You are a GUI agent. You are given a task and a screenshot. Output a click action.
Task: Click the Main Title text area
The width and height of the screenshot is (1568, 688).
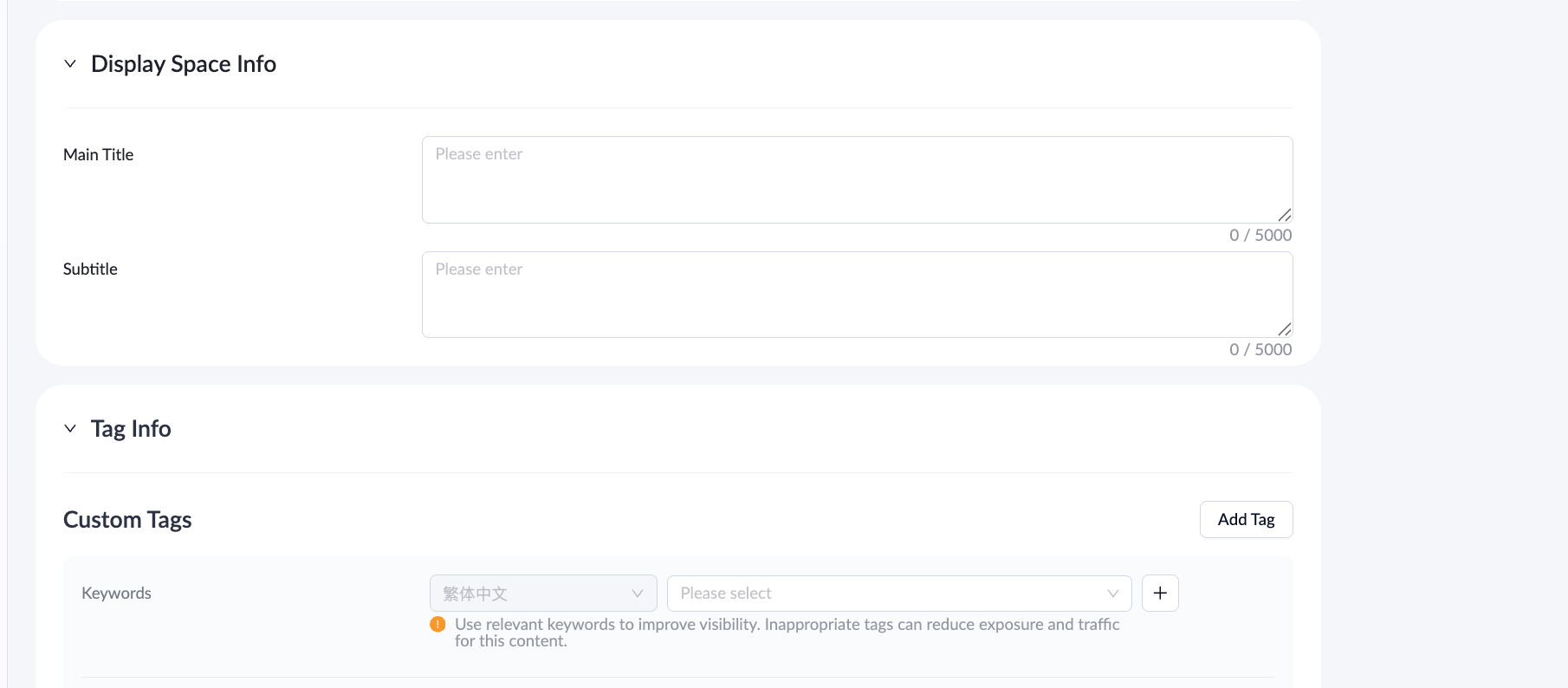click(857, 179)
